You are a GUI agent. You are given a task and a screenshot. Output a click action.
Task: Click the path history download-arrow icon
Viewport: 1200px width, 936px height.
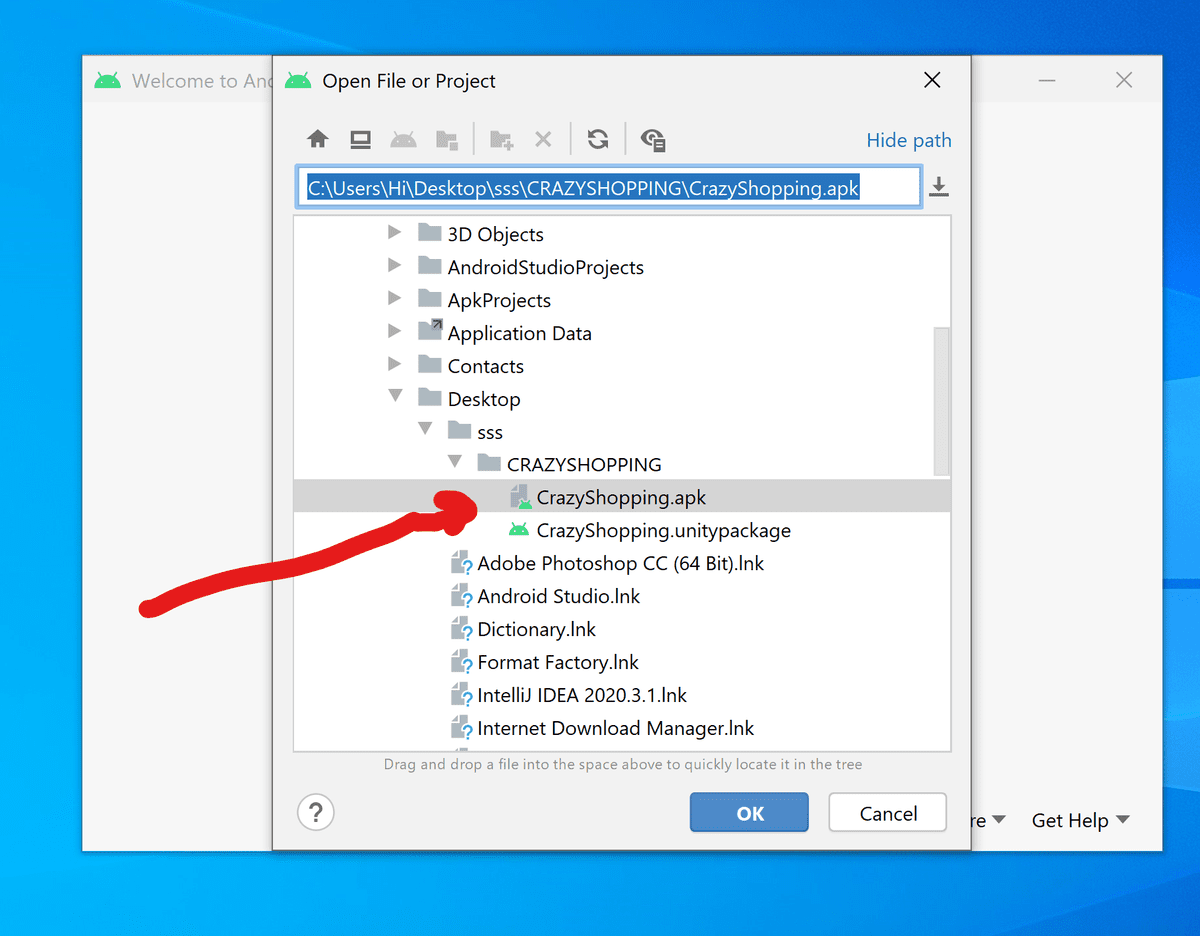pyautogui.click(x=938, y=187)
